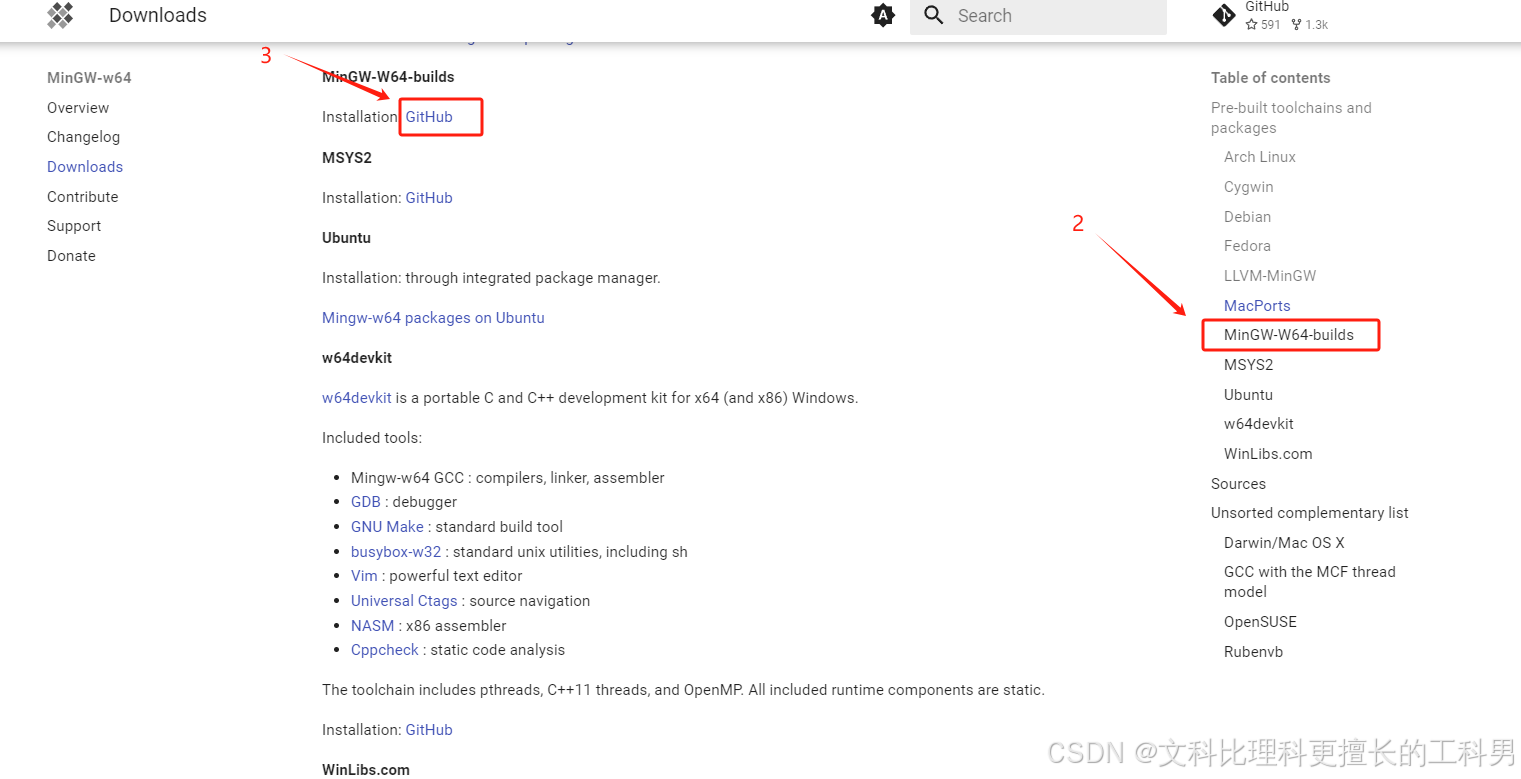Click the w64devkit section heading
This screenshot has height=779, width=1521.
[x=357, y=358]
